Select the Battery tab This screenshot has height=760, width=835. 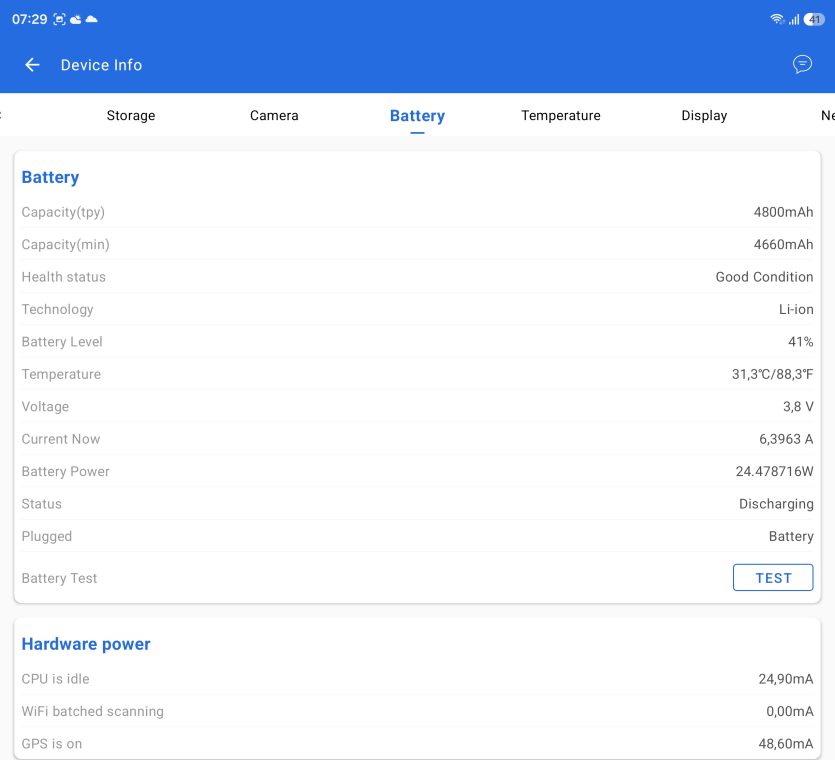coord(418,116)
